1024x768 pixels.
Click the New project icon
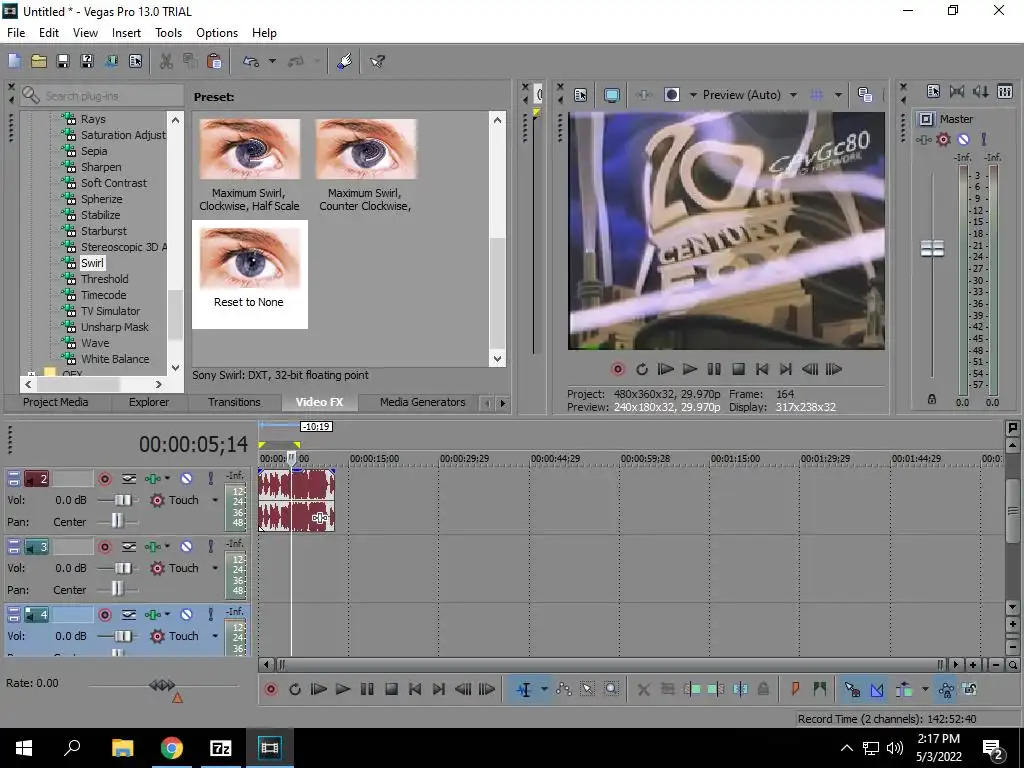(14, 61)
